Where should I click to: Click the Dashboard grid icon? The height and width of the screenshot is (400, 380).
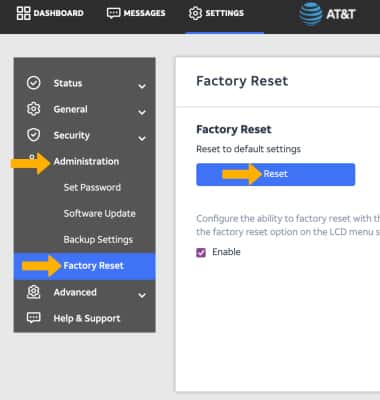pos(23,13)
